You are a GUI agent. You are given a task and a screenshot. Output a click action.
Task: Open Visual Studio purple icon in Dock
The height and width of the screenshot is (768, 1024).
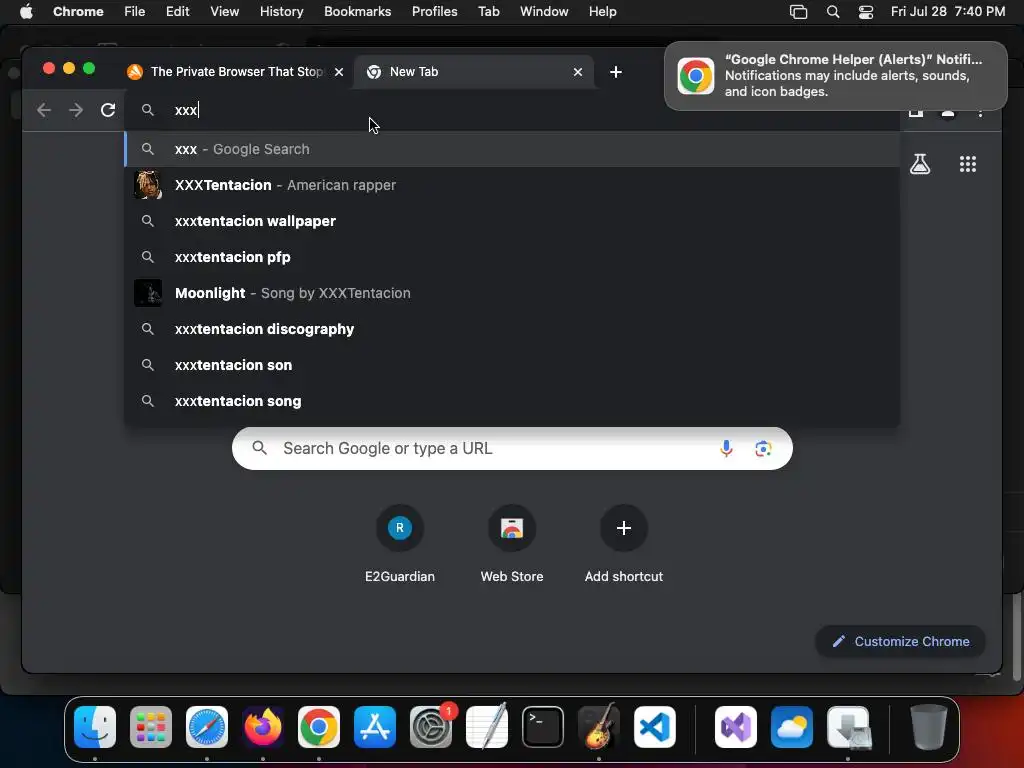pos(736,727)
